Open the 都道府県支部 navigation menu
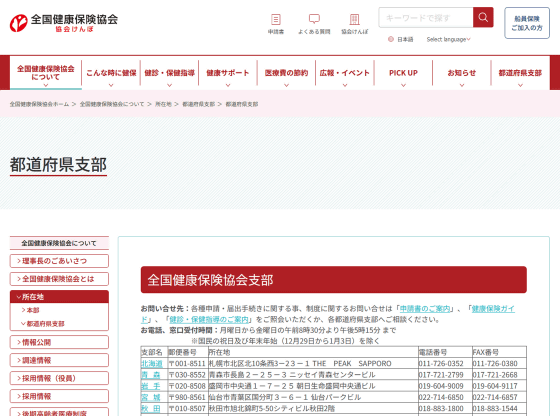Image resolution: width=560 pixels, height=416 pixels. (520, 73)
